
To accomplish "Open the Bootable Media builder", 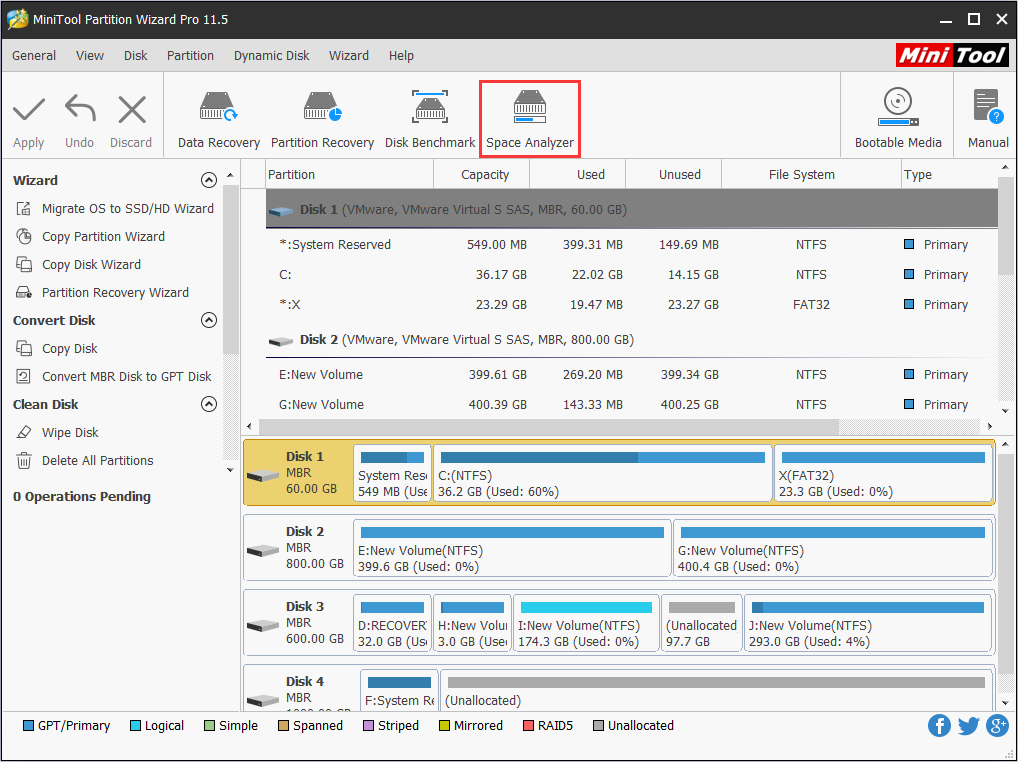I will coord(898,119).
